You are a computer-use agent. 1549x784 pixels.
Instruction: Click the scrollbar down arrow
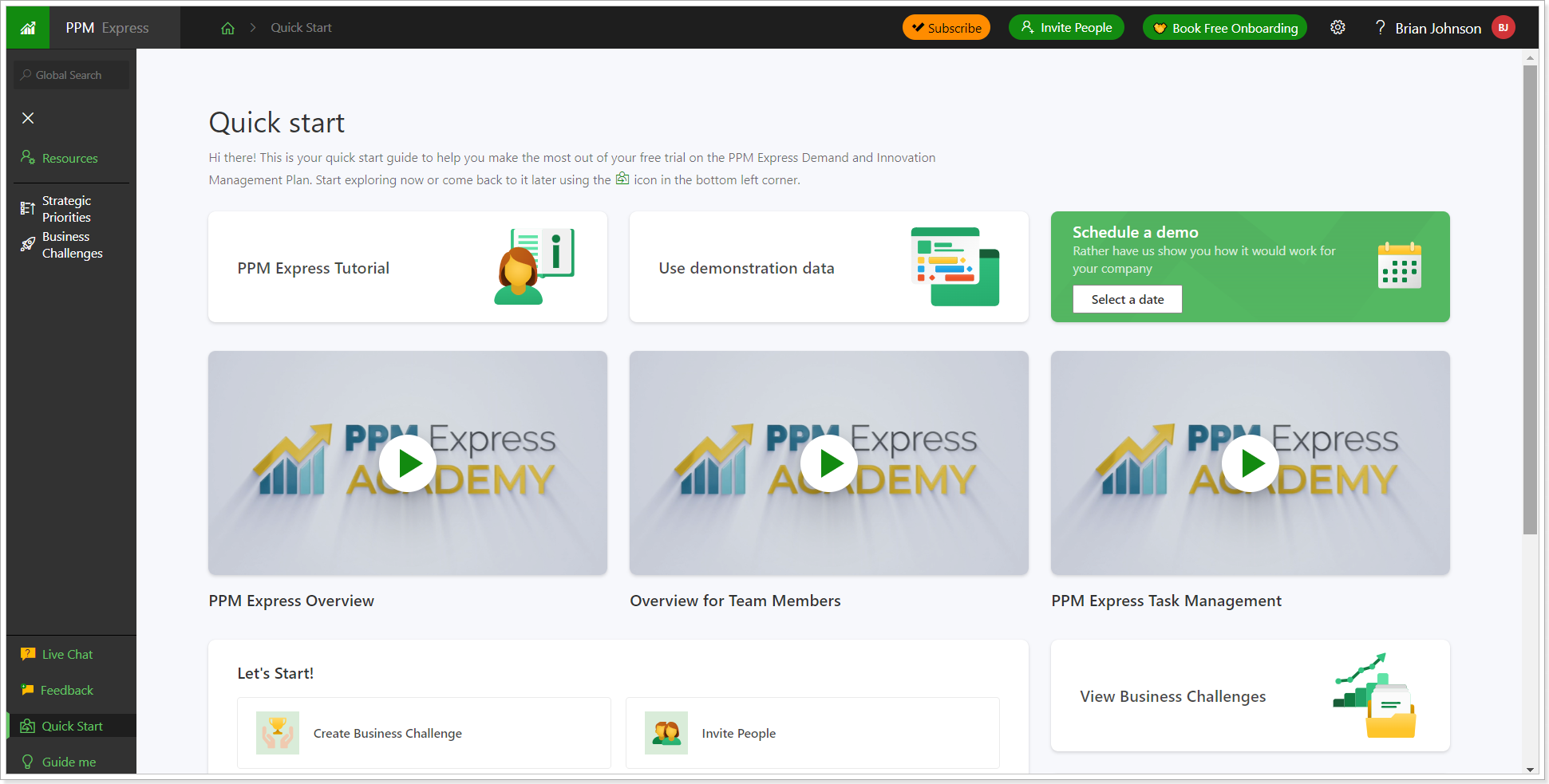[x=1530, y=770]
